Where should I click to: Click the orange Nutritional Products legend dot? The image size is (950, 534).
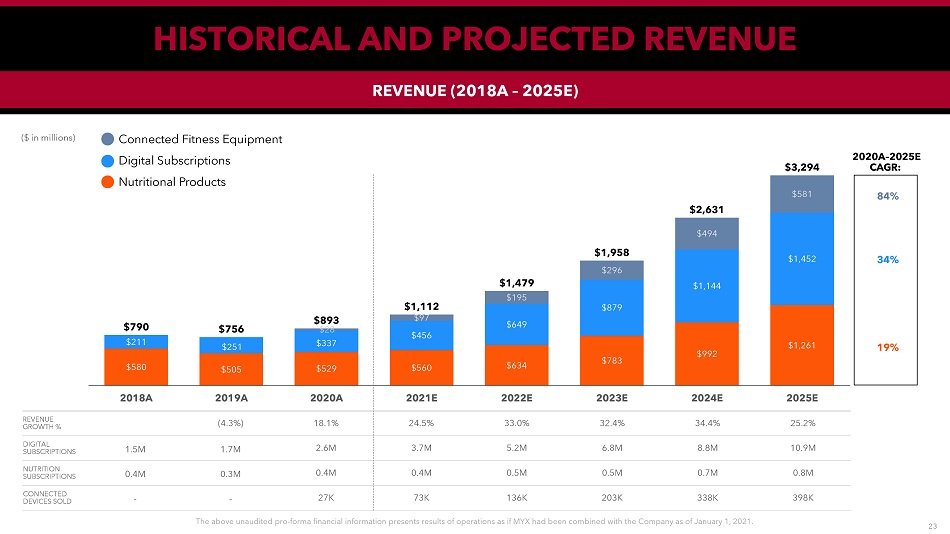tap(108, 182)
